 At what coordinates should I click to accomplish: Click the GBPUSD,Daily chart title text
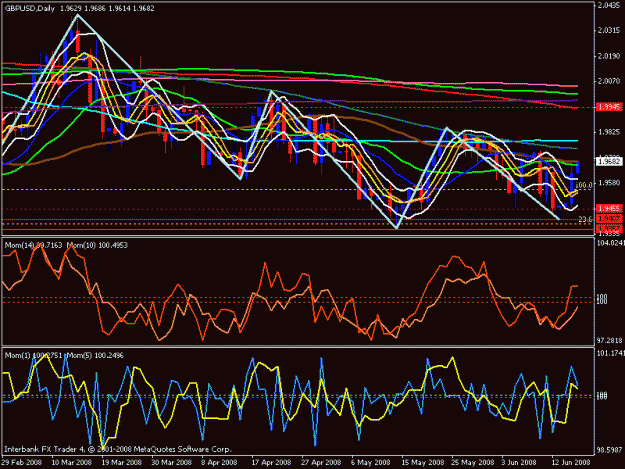click(x=29, y=8)
